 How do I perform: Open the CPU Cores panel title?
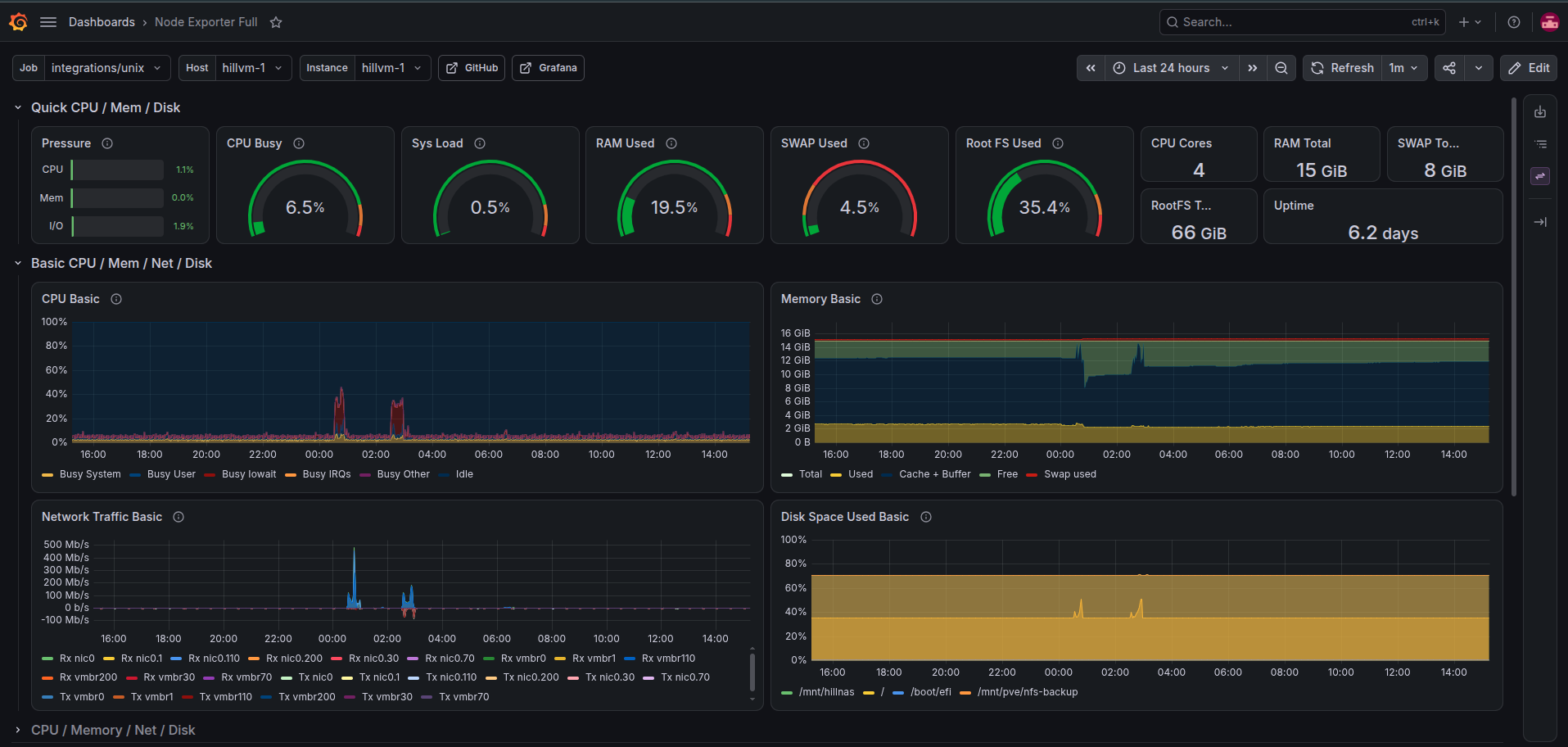[1182, 143]
